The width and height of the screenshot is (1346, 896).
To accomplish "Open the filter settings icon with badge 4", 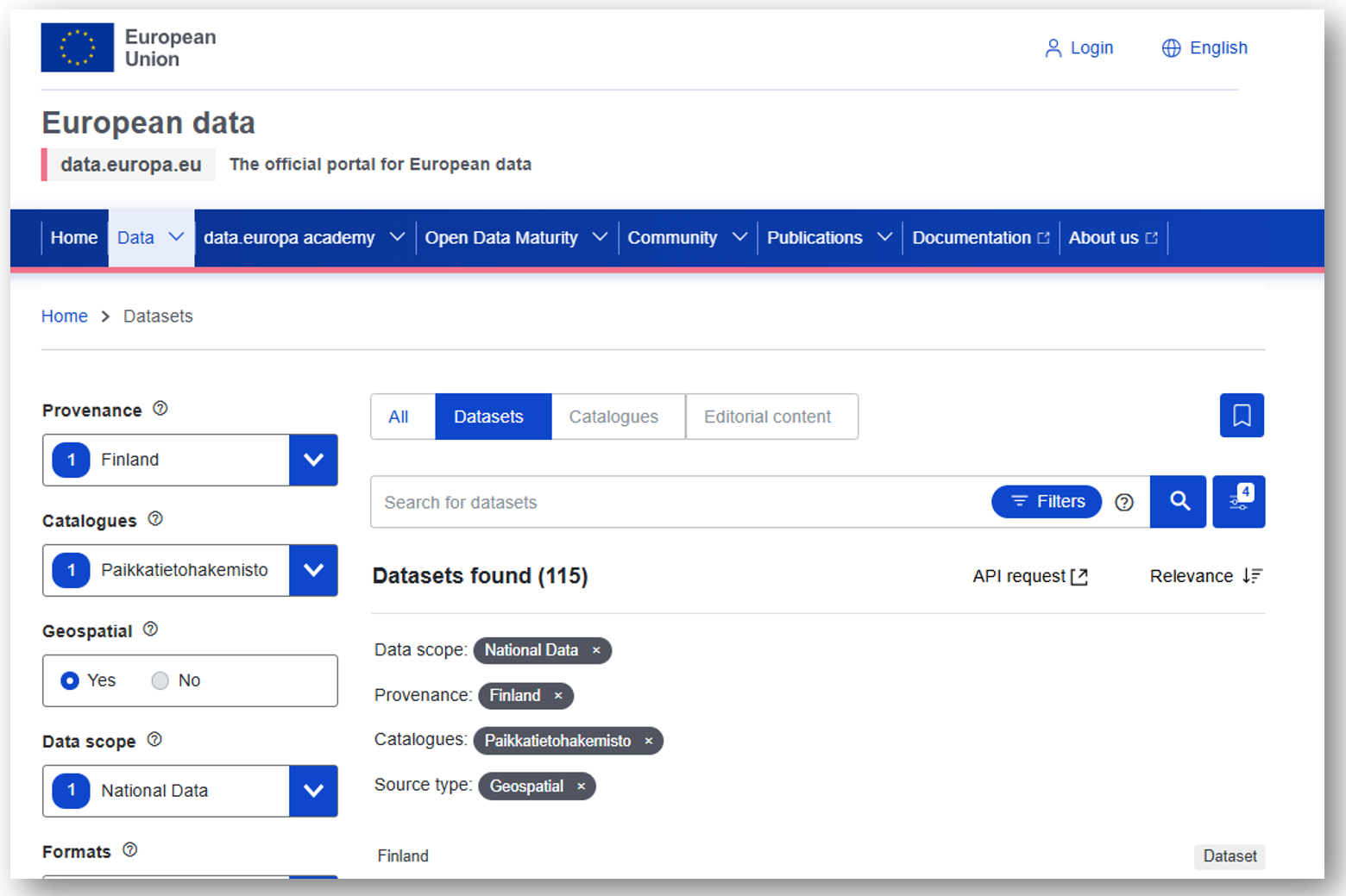I will click(x=1239, y=502).
